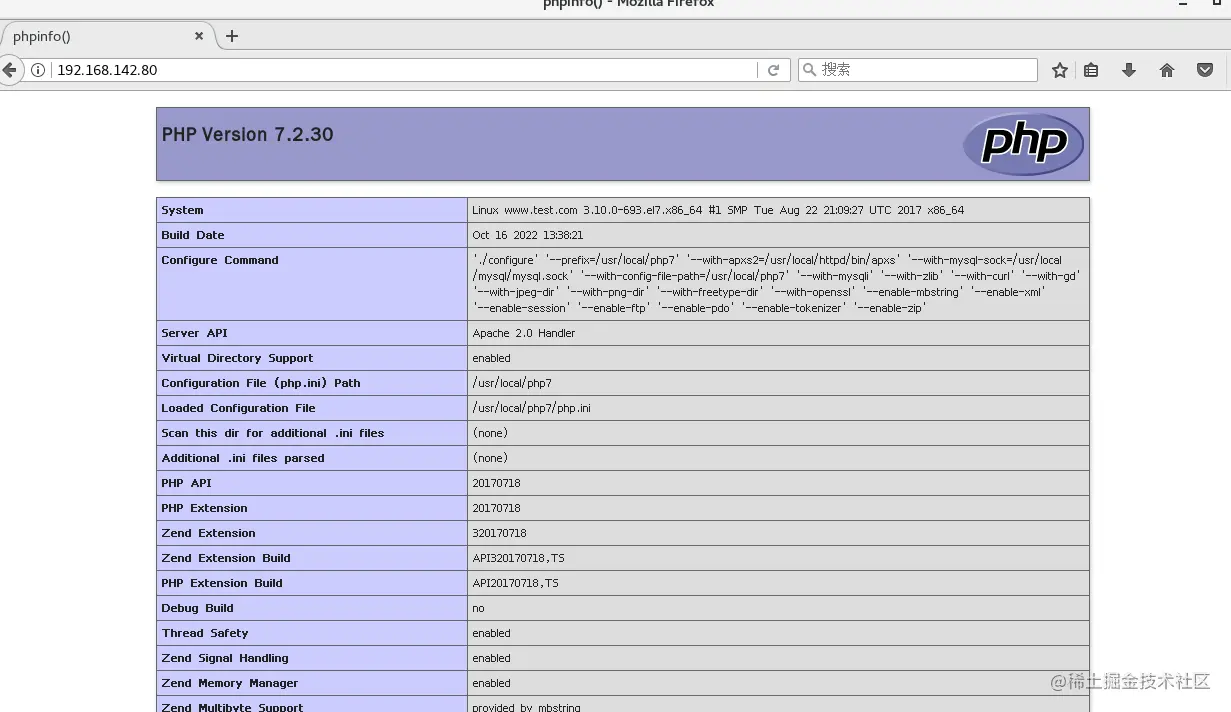Click the '/usr/local/php7' path value
This screenshot has width=1231, height=712.
(x=512, y=383)
